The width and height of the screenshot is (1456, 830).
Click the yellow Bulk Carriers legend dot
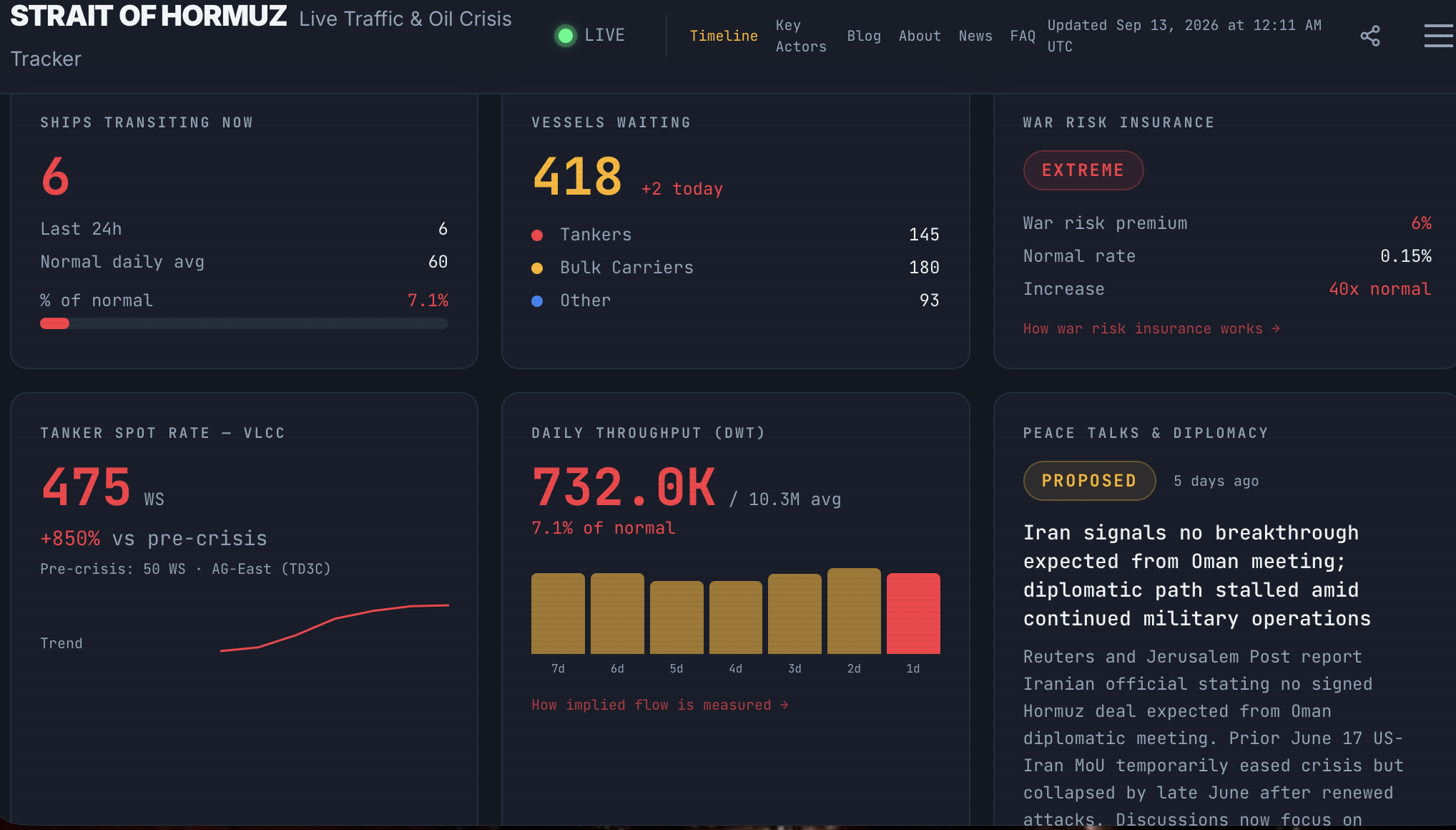(x=537, y=268)
